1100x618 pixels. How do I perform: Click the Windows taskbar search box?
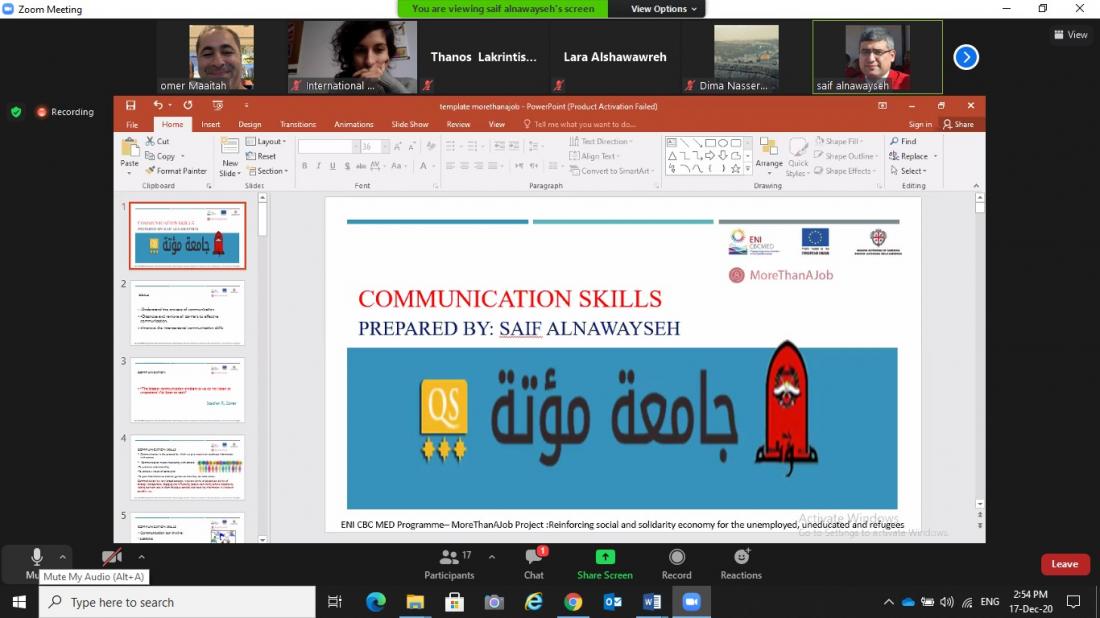click(177, 602)
